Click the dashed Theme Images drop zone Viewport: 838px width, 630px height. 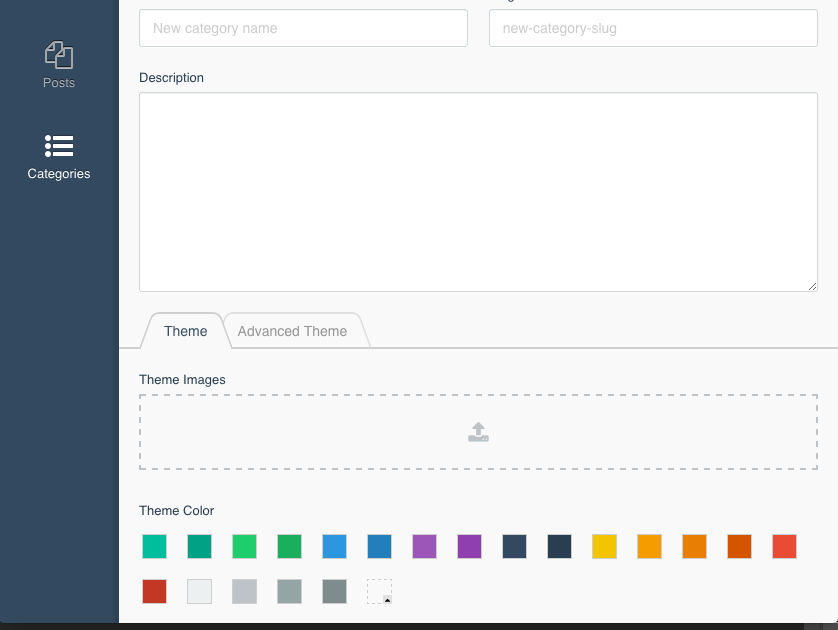pyautogui.click(x=478, y=432)
